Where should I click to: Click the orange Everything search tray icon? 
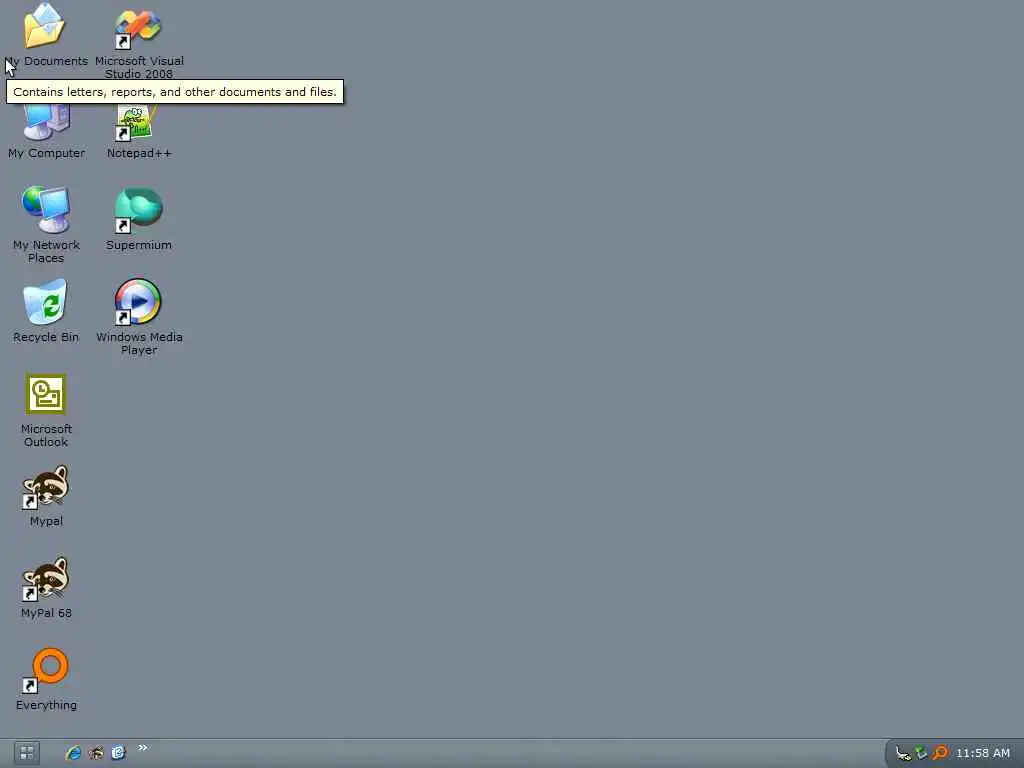click(940, 753)
